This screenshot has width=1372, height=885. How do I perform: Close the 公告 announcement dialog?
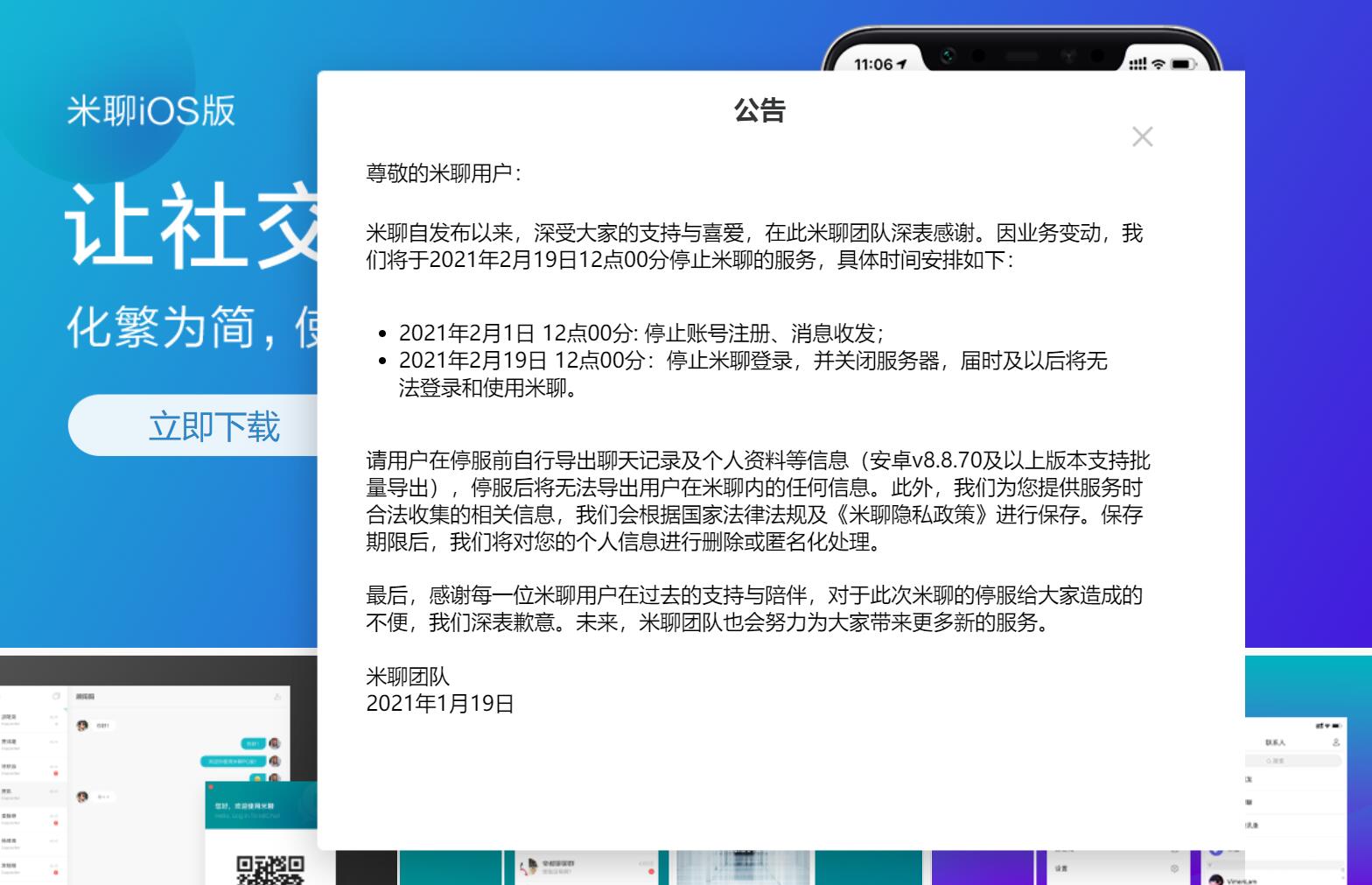click(1142, 137)
